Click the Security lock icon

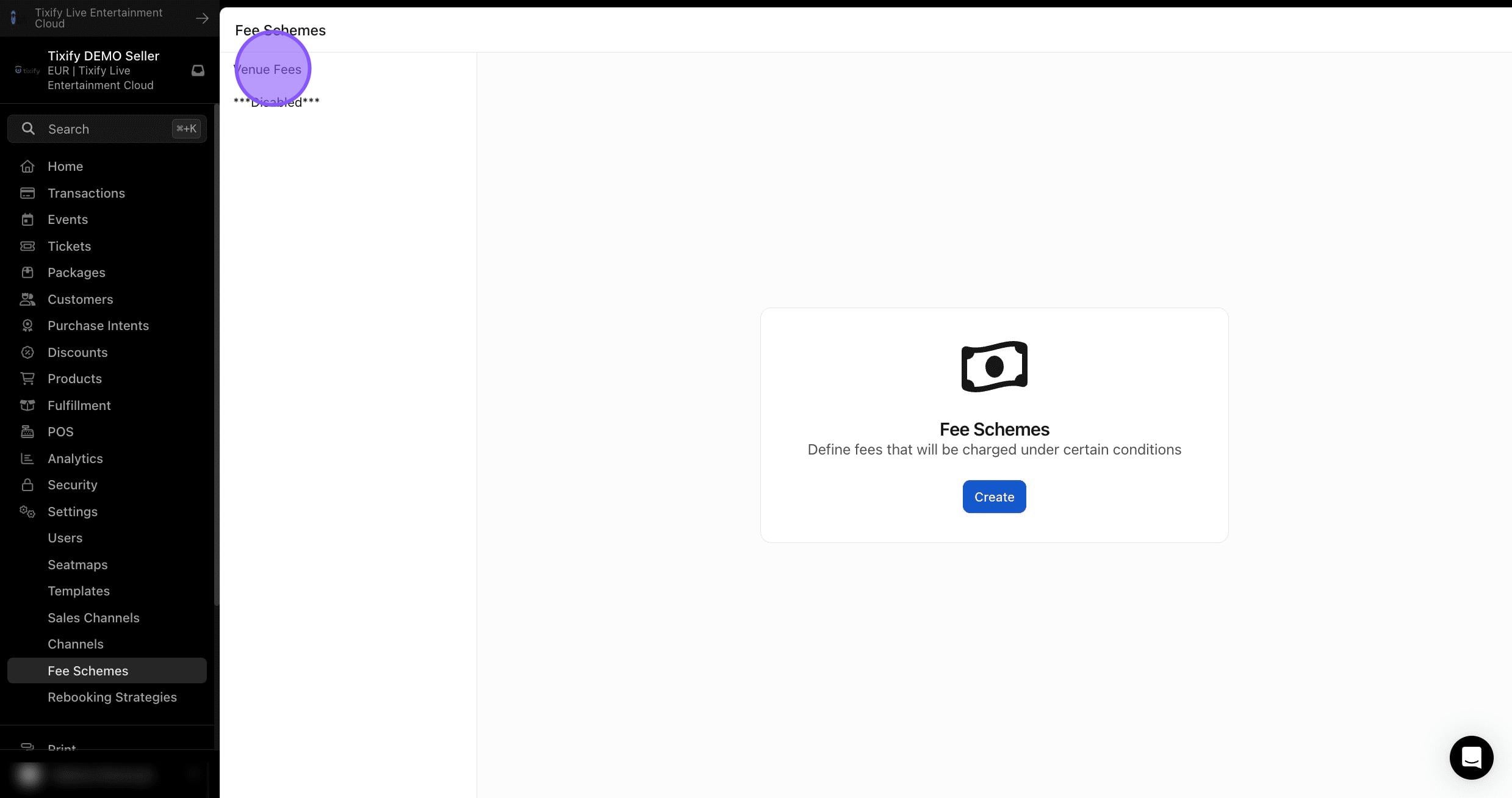coord(27,485)
